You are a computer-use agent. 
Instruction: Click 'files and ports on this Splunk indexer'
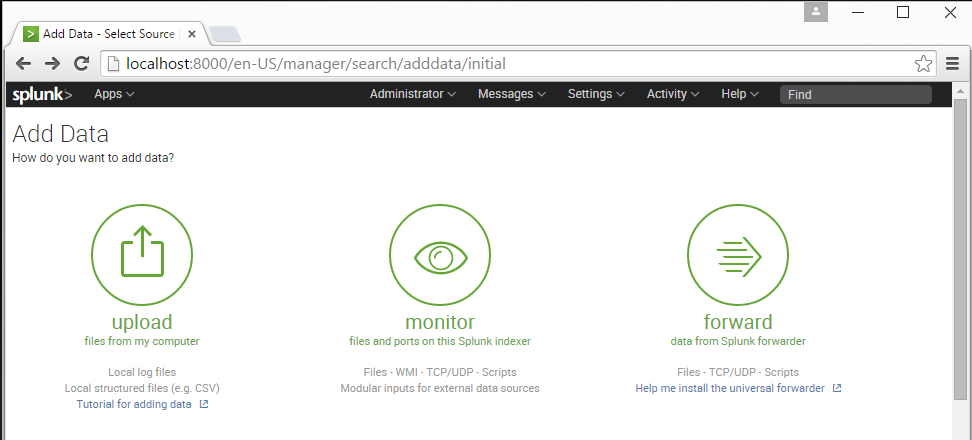(x=440, y=341)
